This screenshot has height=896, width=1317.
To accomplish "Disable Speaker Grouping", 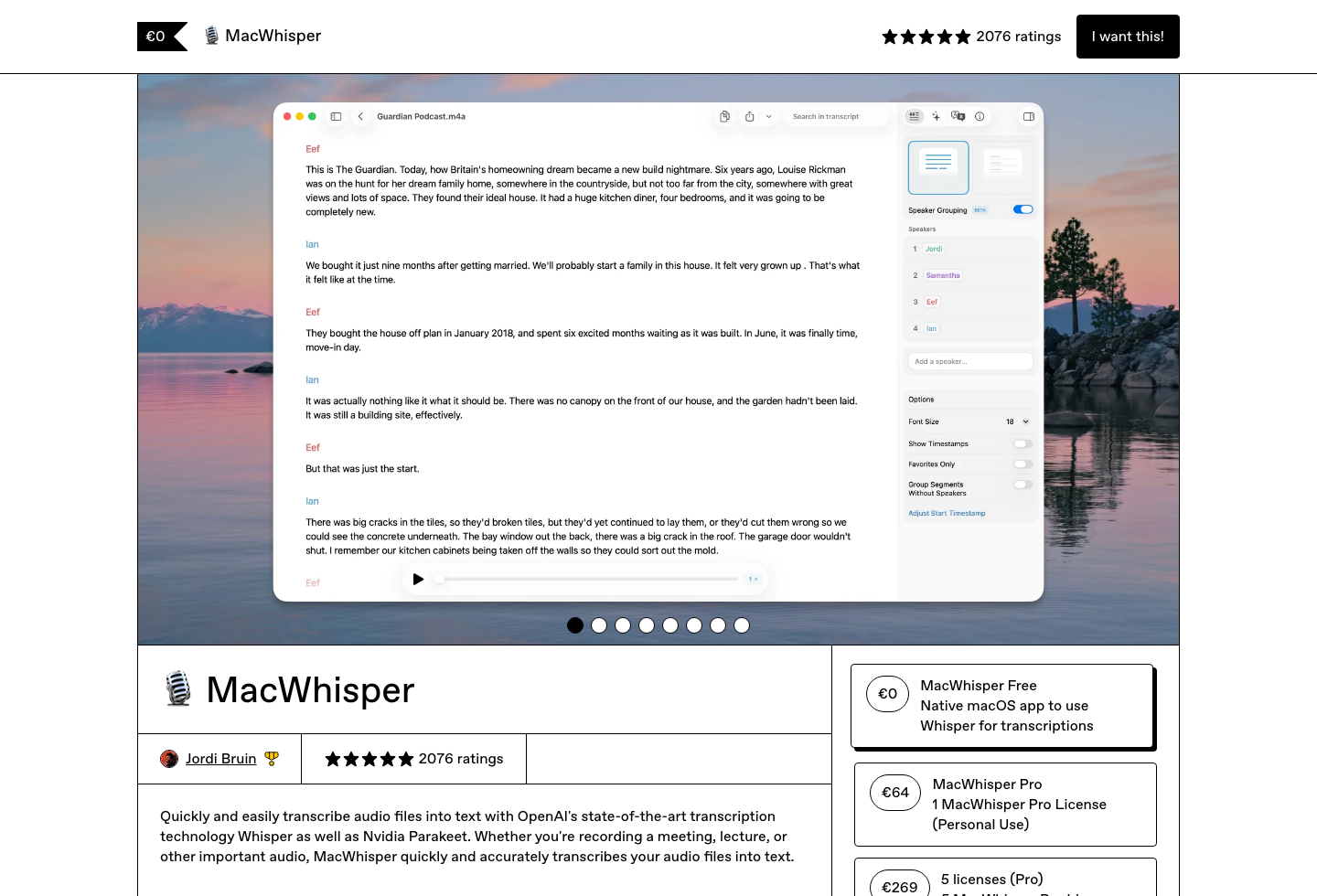I will pos(1022,209).
